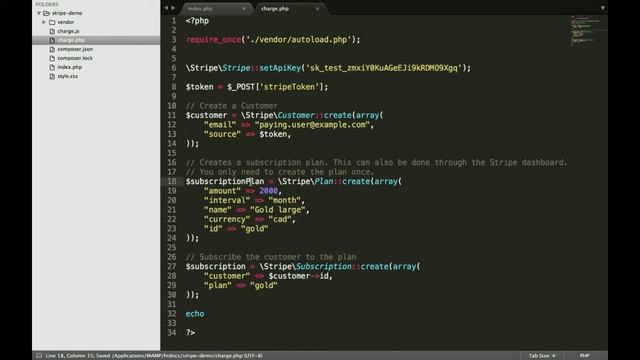Image resolution: width=640 pixels, height=360 pixels.
Task: Open style.css in the sidebar
Action: (x=67, y=76)
